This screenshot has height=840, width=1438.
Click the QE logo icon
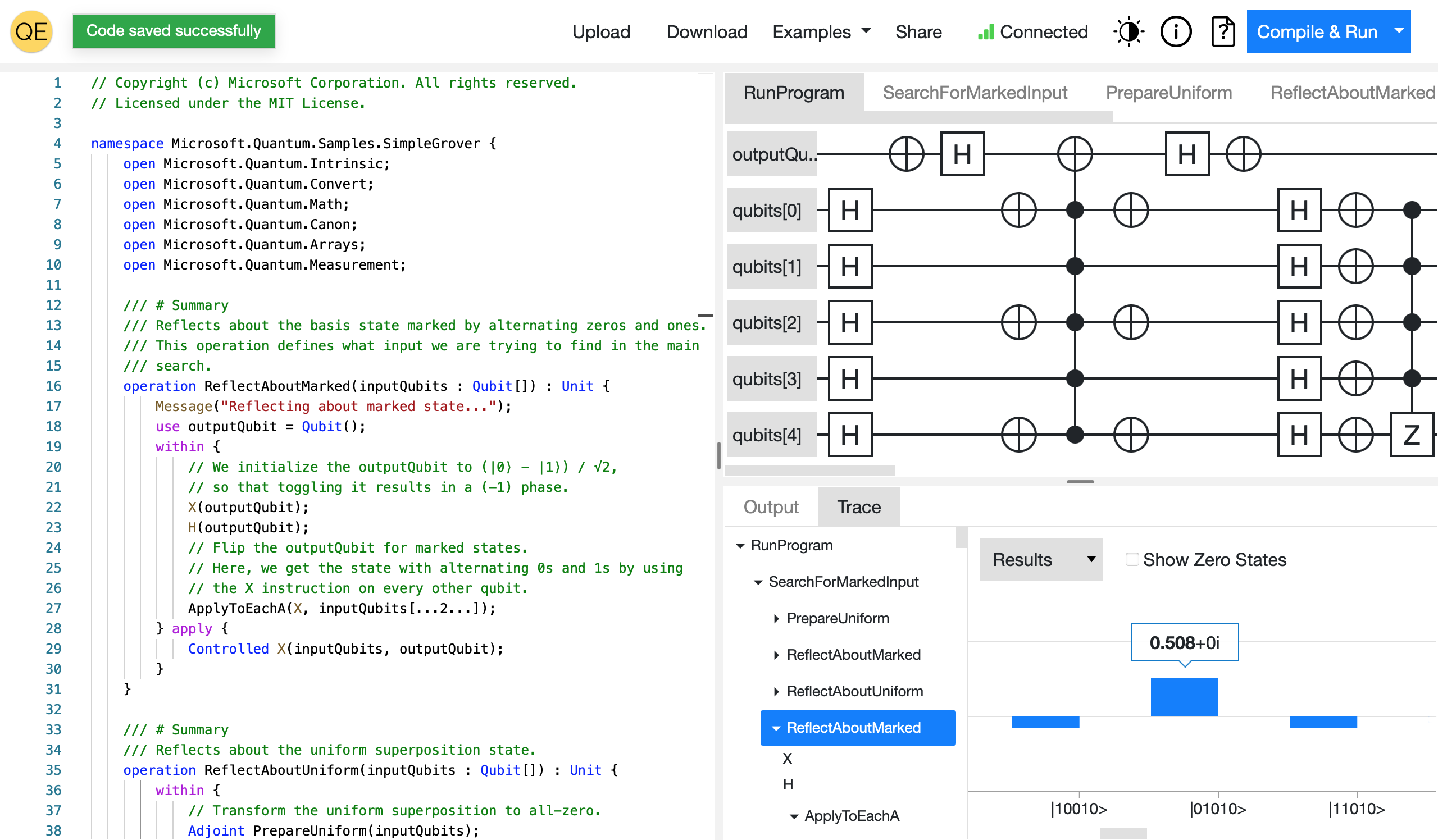pos(31,31)
